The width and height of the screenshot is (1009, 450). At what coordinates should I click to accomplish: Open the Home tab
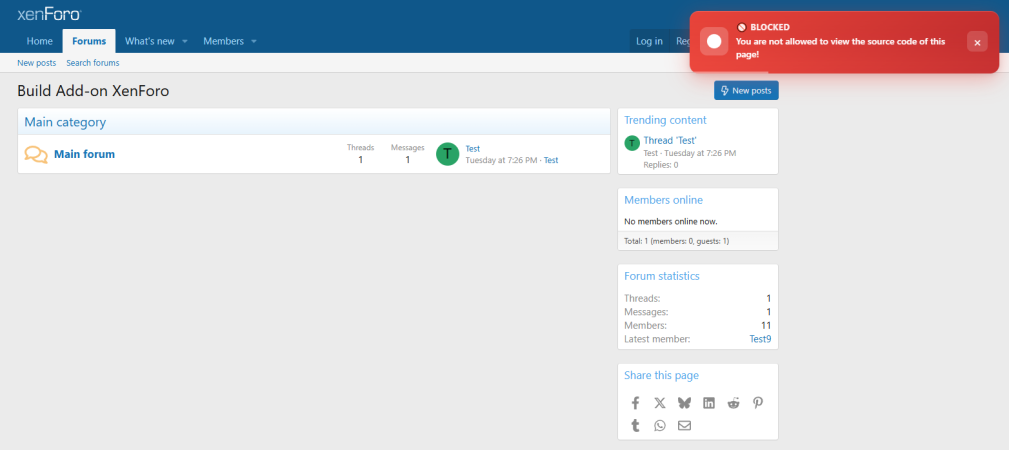pos(40,41)
